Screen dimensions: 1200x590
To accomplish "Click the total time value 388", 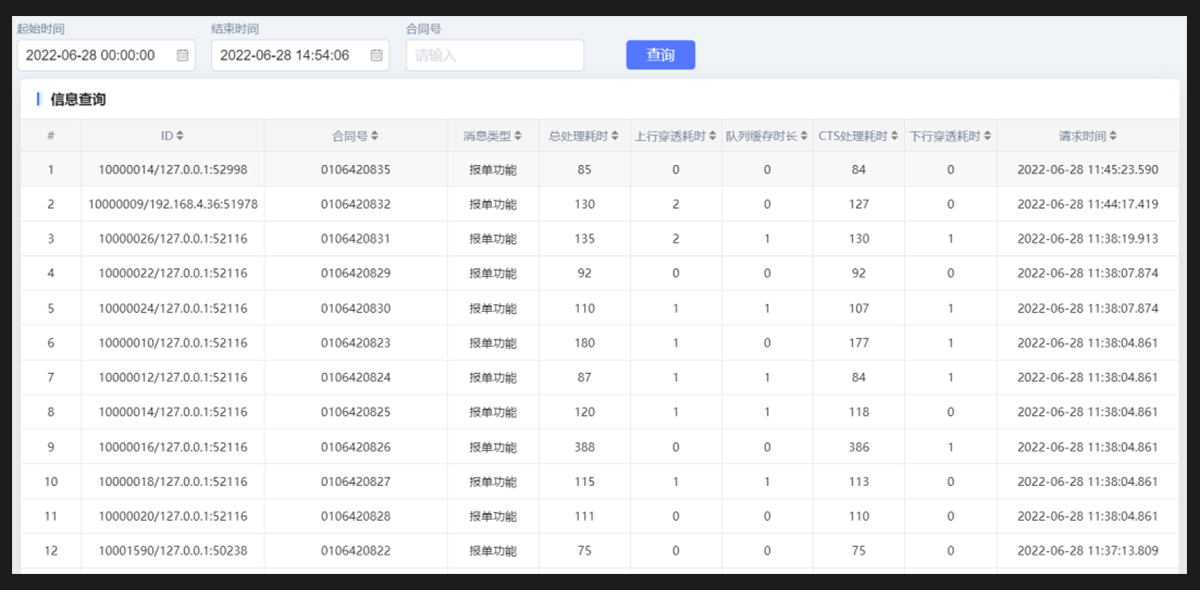I will (585, 447).
